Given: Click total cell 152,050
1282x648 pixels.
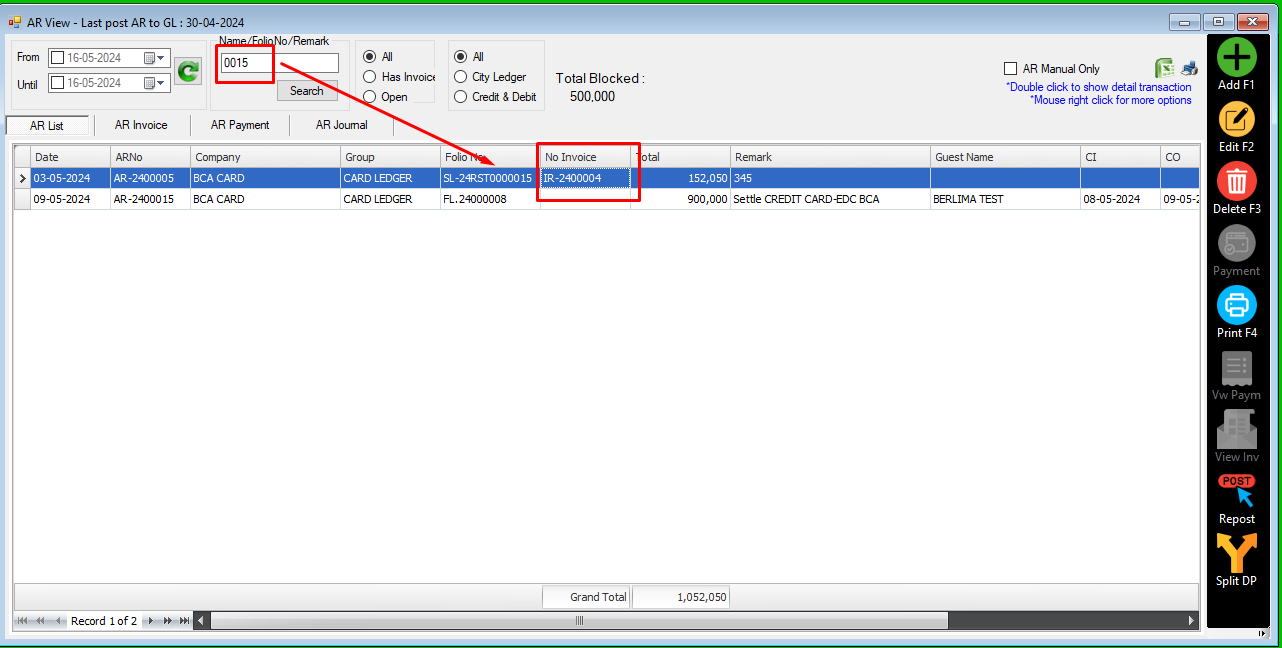Looking at the screenshot, I should coord(680,178).
